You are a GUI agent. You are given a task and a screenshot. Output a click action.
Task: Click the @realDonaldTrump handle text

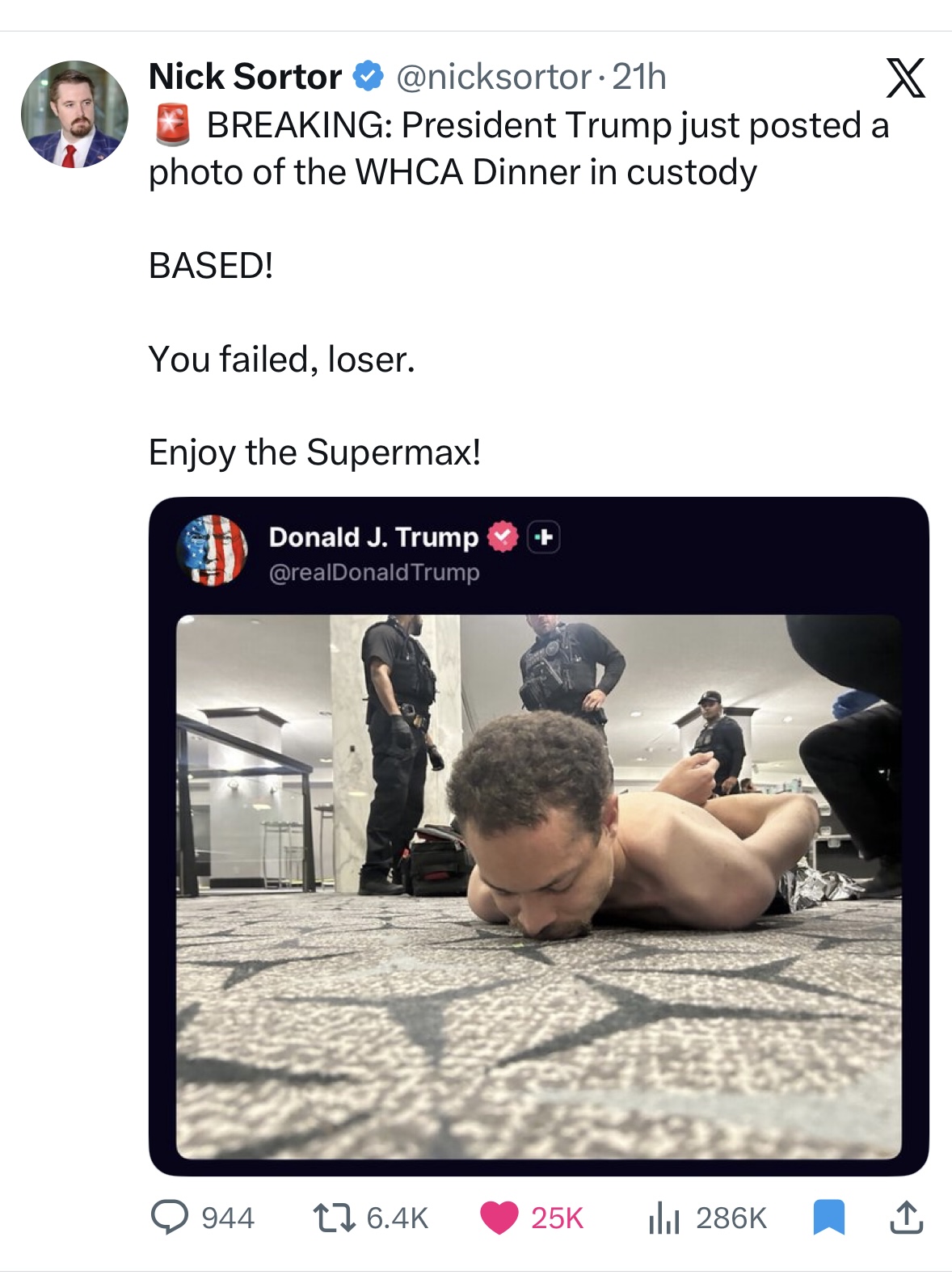point(374,572)
